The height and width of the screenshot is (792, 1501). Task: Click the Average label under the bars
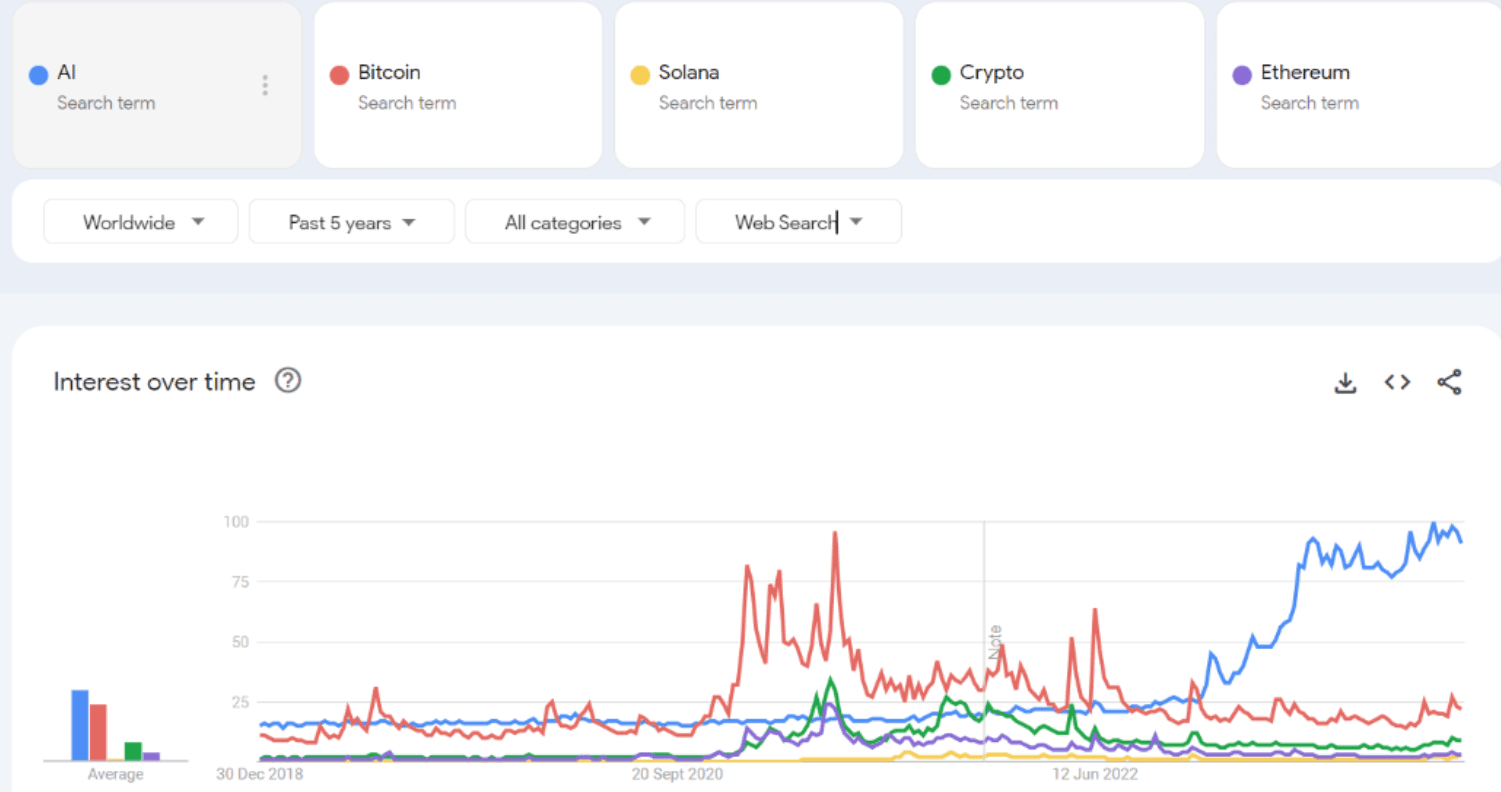point(116,775)
